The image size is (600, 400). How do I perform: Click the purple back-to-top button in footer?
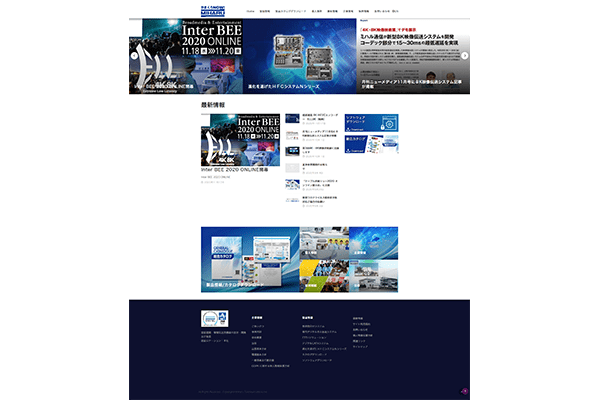pyautogui.click(x=465, y=391)
